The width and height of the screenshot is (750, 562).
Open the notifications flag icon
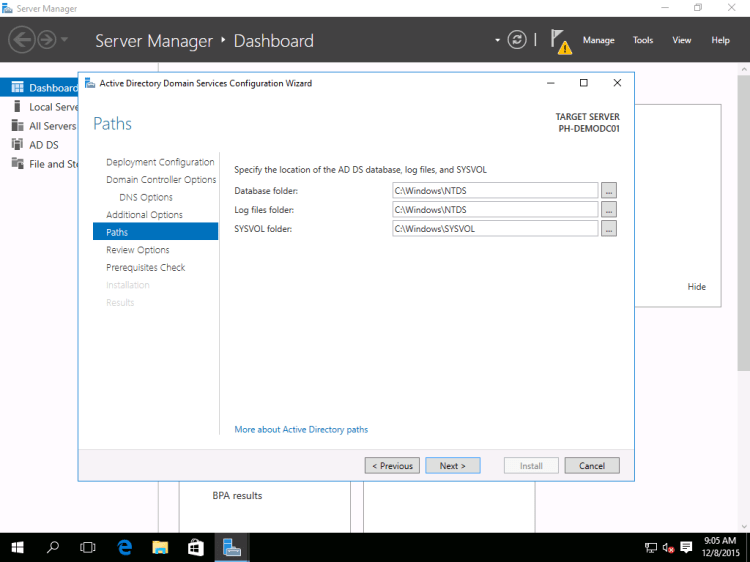tap(559, 41)
